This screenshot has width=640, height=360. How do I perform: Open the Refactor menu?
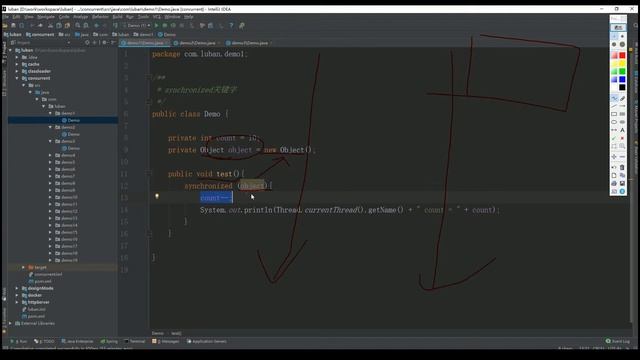pos(100,17)
